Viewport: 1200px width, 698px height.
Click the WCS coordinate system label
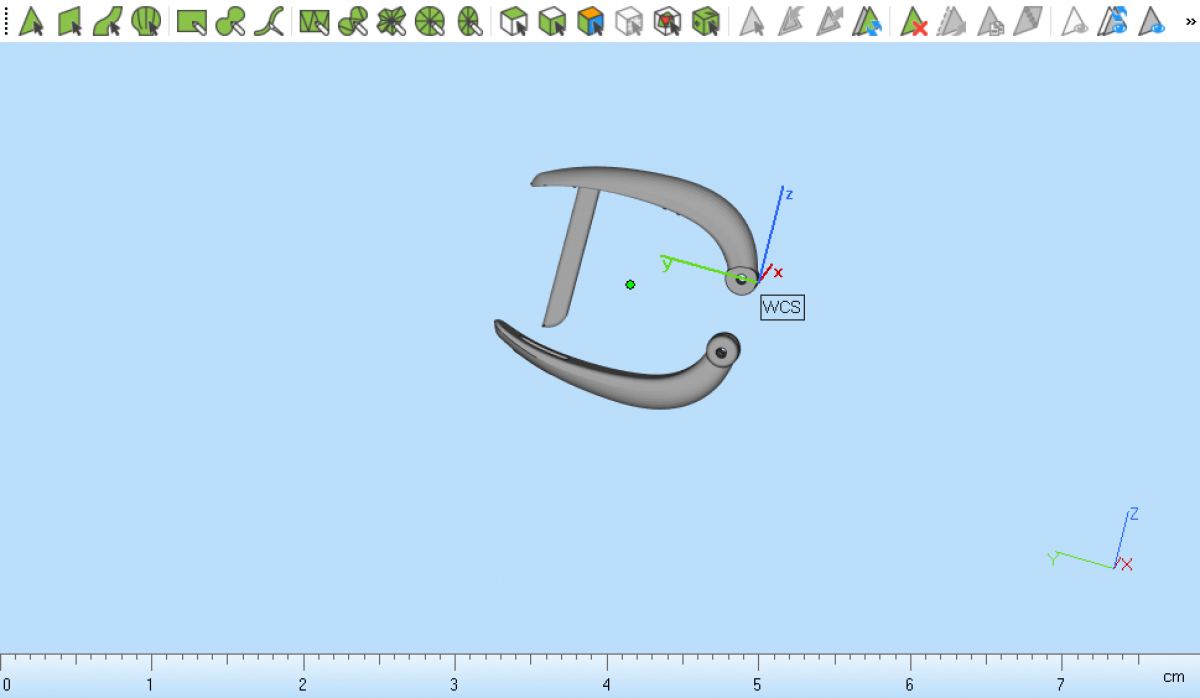pyautogui.click(x=782, y=307)
